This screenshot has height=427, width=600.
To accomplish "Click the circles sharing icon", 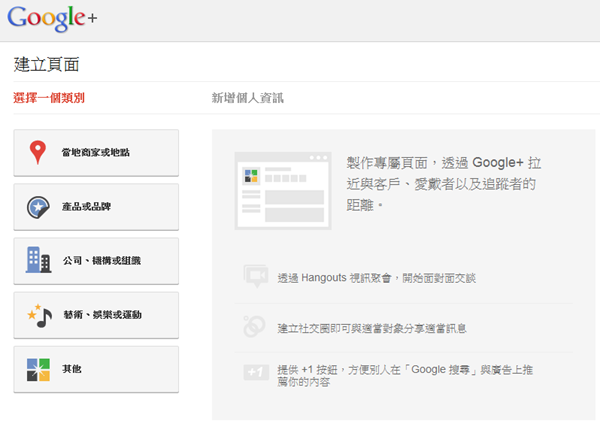I will point(254,326).
